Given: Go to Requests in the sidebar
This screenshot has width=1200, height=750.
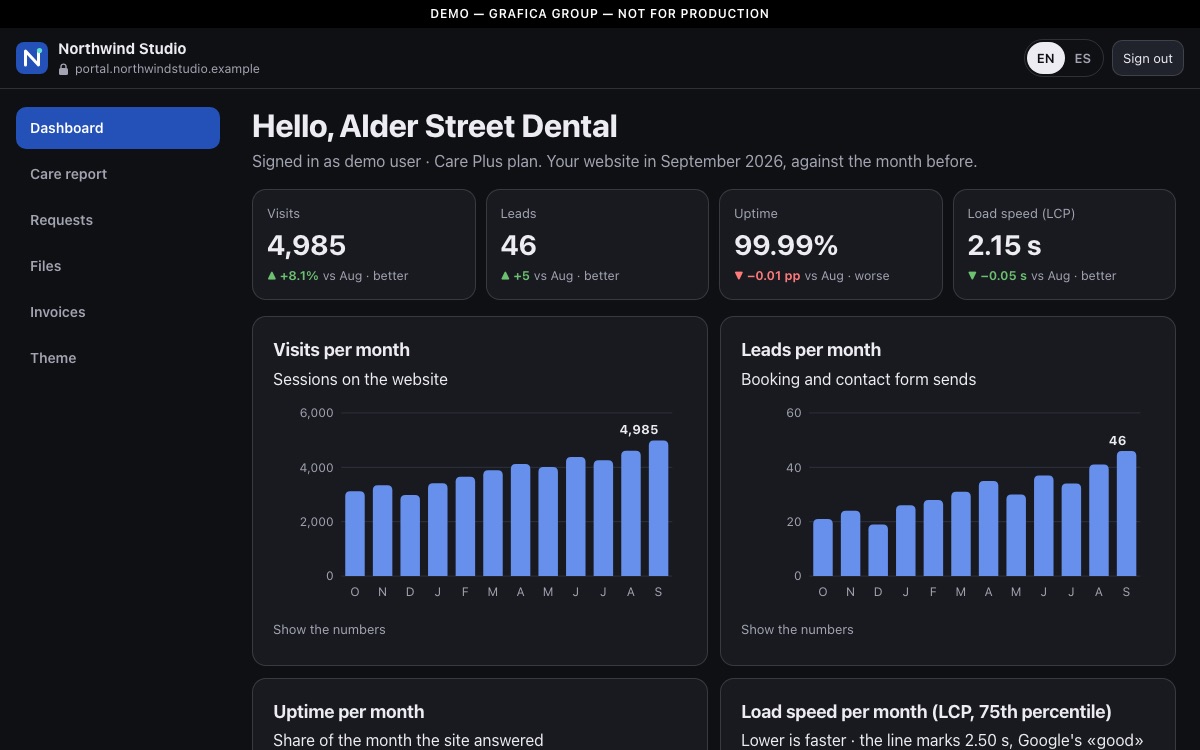Looking at the screenshot, I should click(118, 220).
